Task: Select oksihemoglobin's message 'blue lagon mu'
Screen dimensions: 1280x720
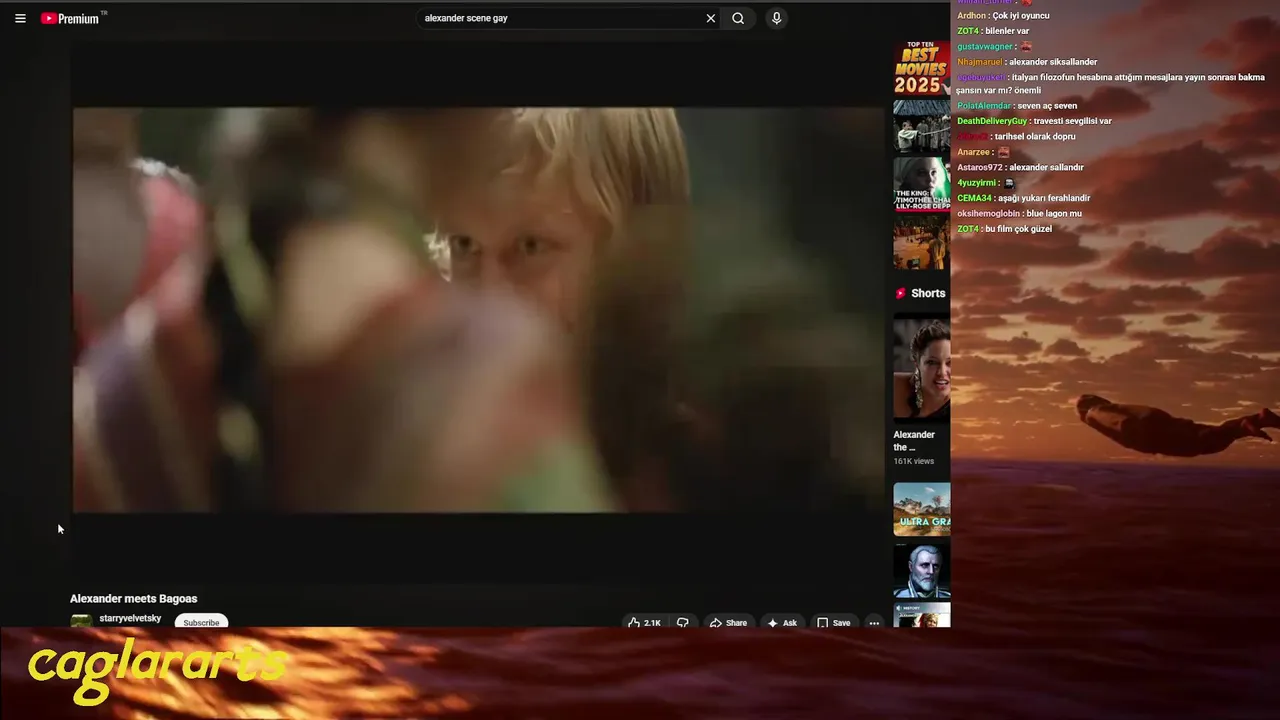Action: tap(1053, 214)
